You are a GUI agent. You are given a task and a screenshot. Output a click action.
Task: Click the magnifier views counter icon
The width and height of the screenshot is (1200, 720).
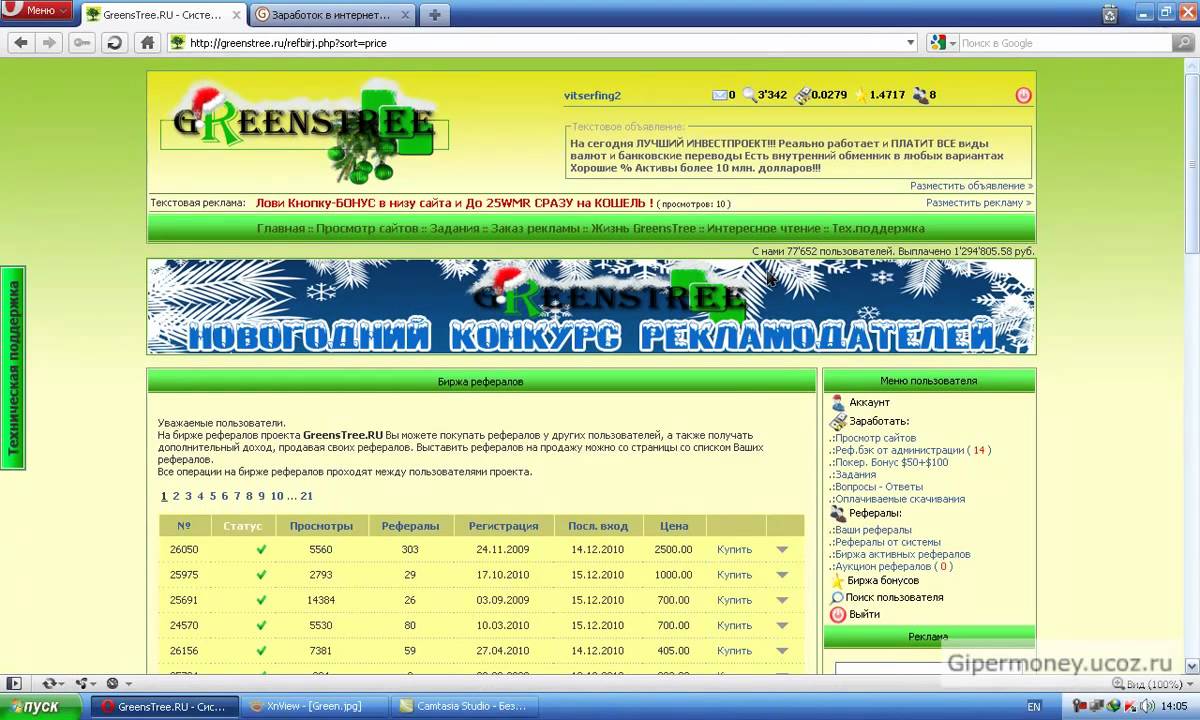[x=749, y=95]
